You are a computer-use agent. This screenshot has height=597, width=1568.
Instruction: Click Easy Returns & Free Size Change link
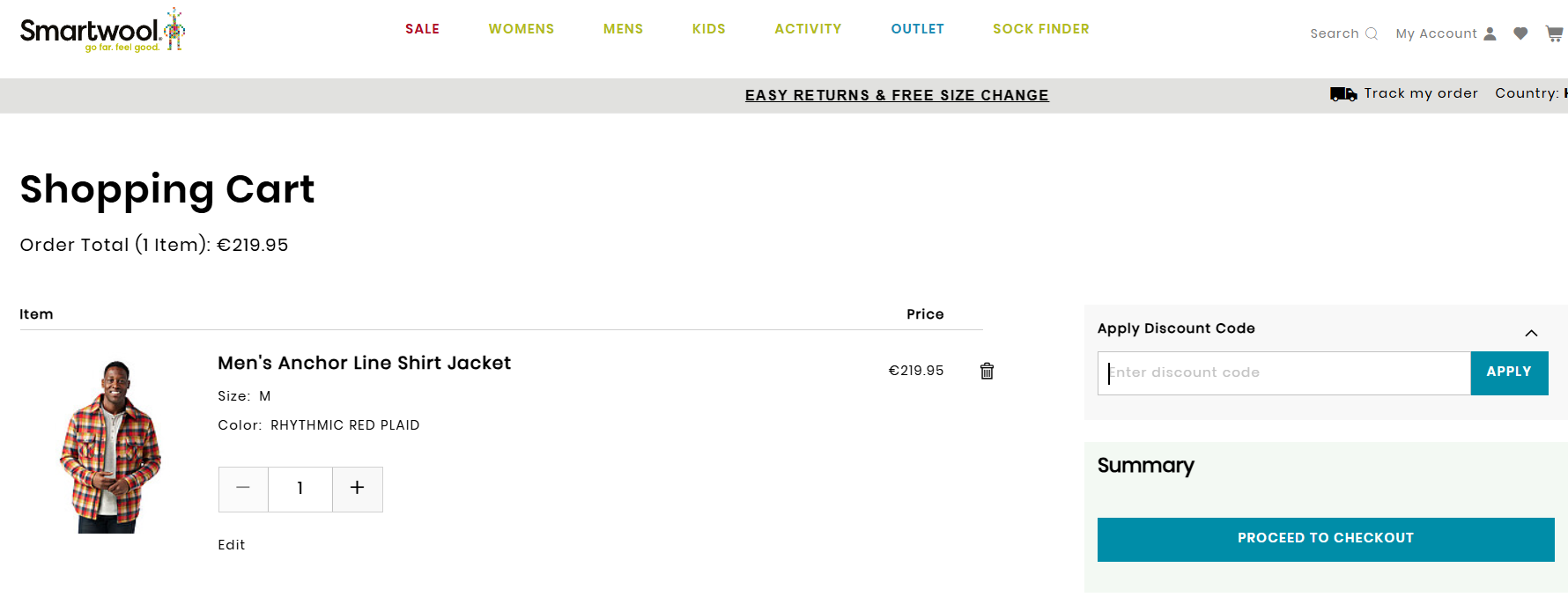tap(897, 95)
